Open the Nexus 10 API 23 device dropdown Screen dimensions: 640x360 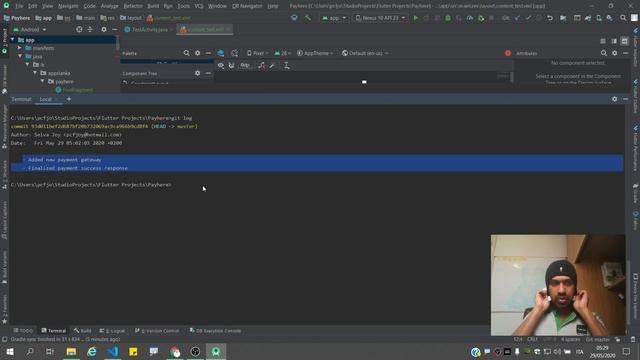click(380, 18)
